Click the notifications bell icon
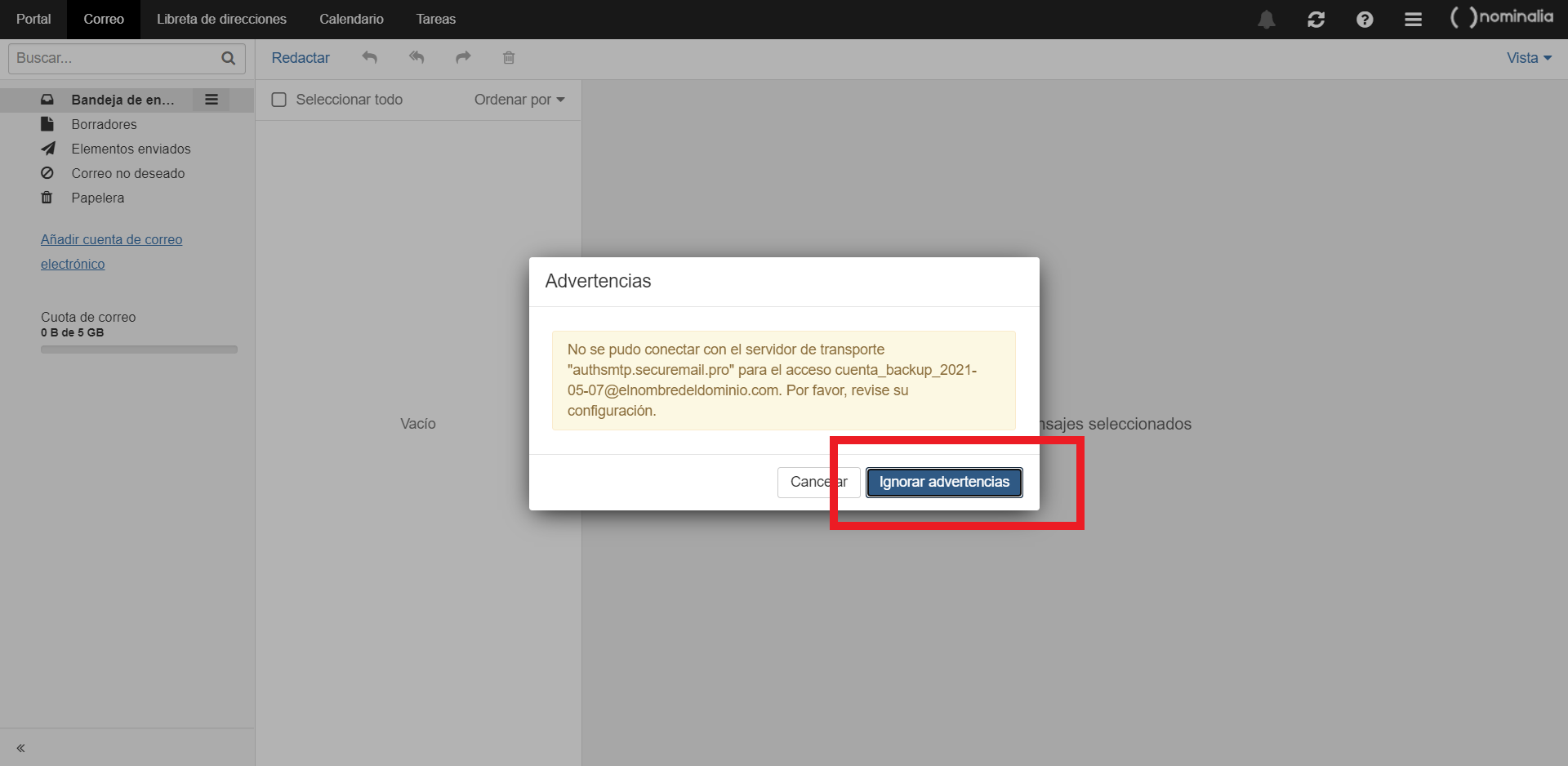1568x766 pixels. pyautogui.click(x=1266, y=20)
